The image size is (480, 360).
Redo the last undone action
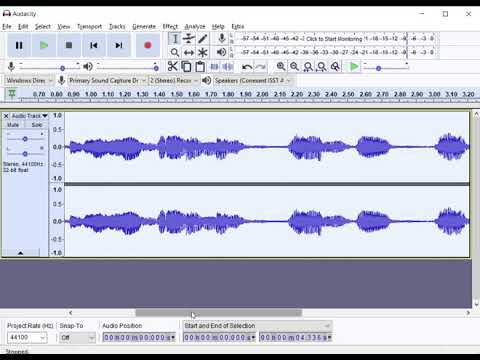click(x=261, y=67)
